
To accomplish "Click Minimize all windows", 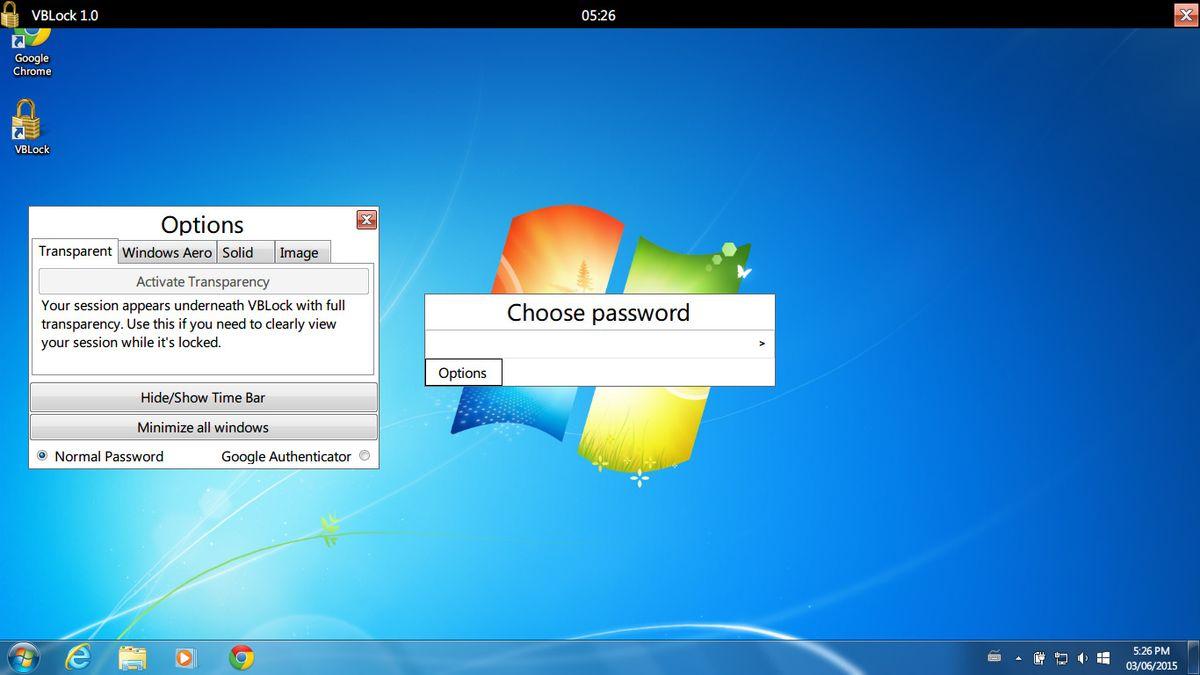I will [x=203, y=427].
